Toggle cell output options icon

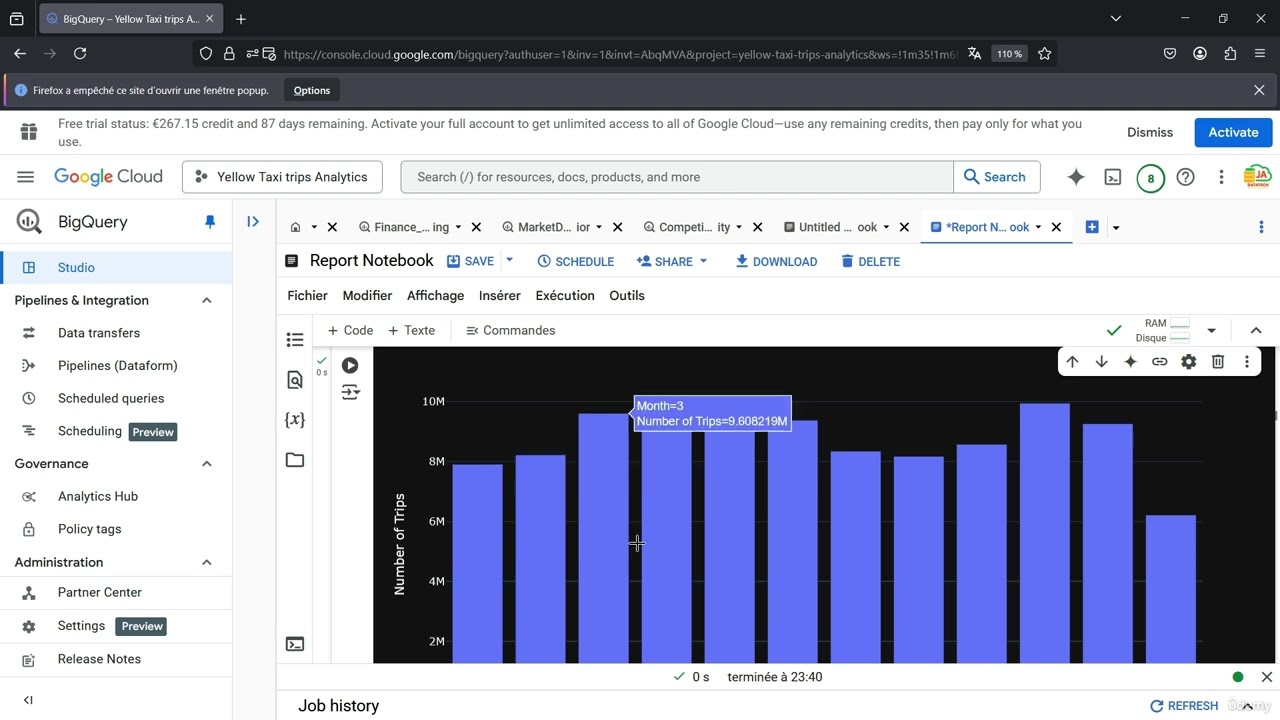pyautogui.click(x=350, y=392)
